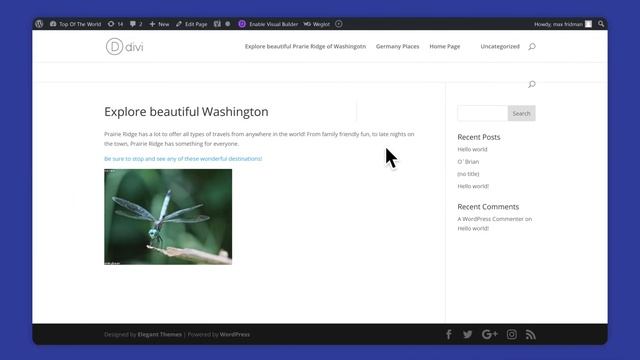Screen dimensions: 640x360
Task: Go to Germany Places nav item
Action: point(398,47)
